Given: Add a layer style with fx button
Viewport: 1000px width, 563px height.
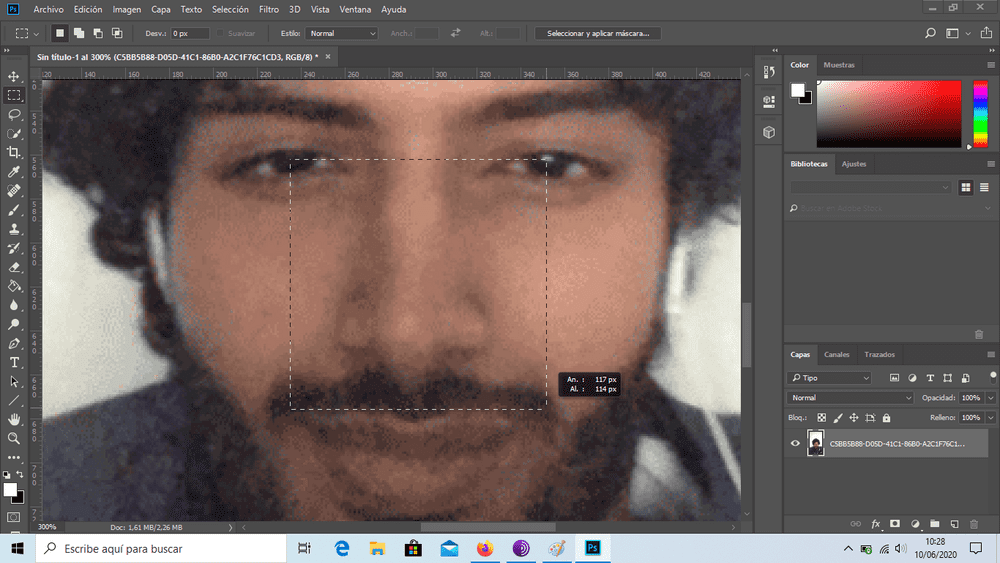Looking at the screenshot, I should tap(876, 524).
